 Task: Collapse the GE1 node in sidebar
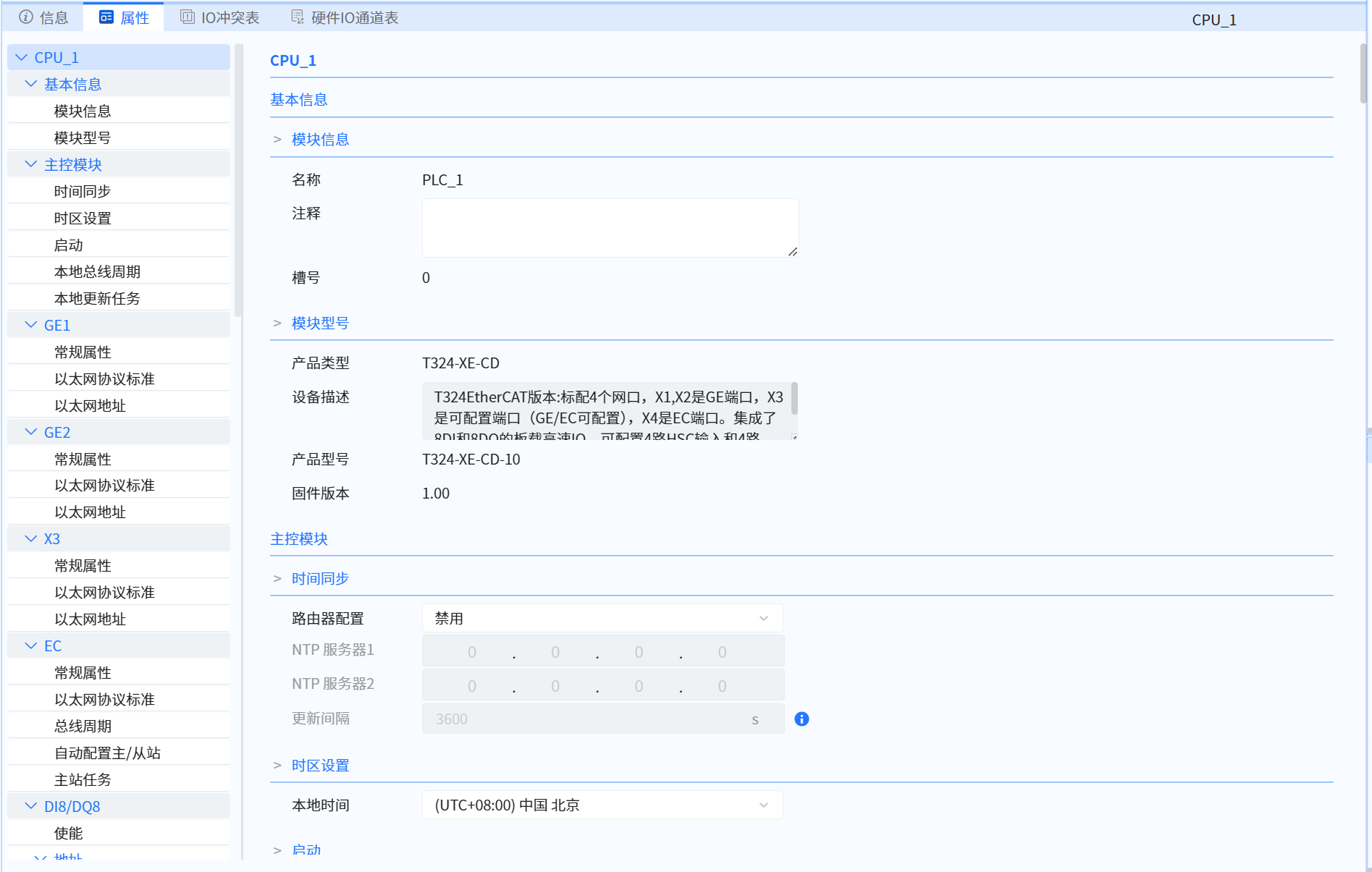pos(30,324)
